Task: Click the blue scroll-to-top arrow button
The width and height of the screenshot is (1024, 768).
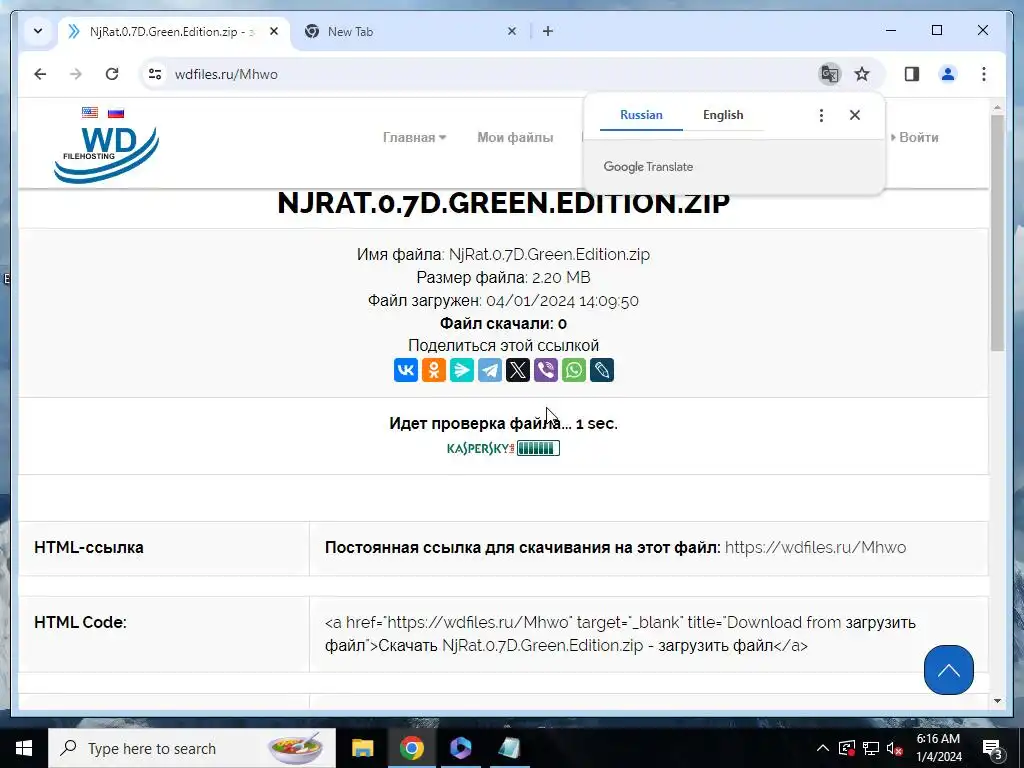Action: click(x=948, y=670)
